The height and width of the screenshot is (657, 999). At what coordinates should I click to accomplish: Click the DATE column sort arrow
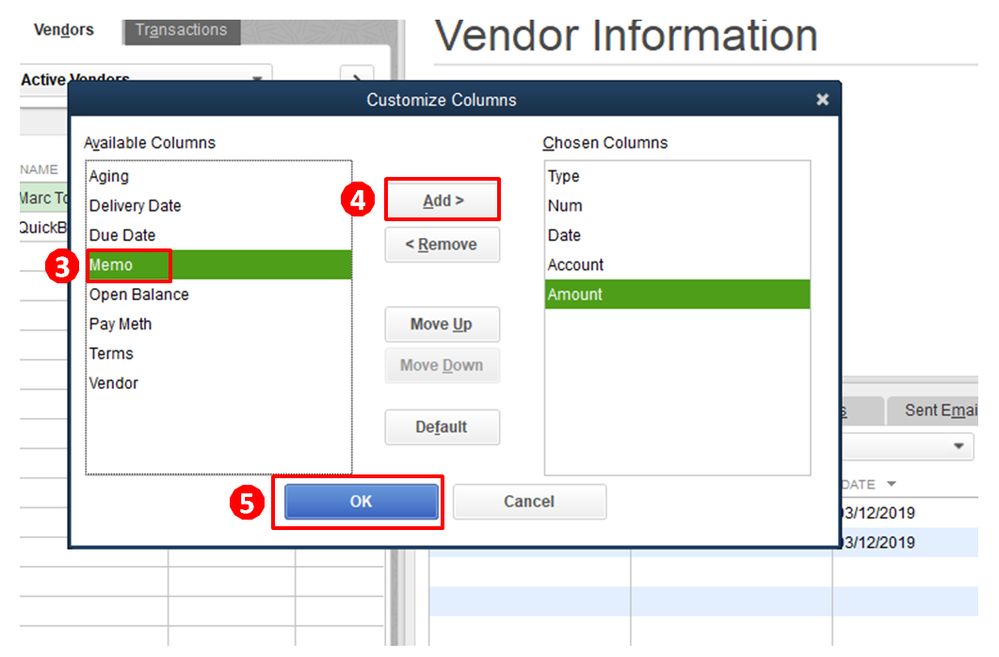891,484
